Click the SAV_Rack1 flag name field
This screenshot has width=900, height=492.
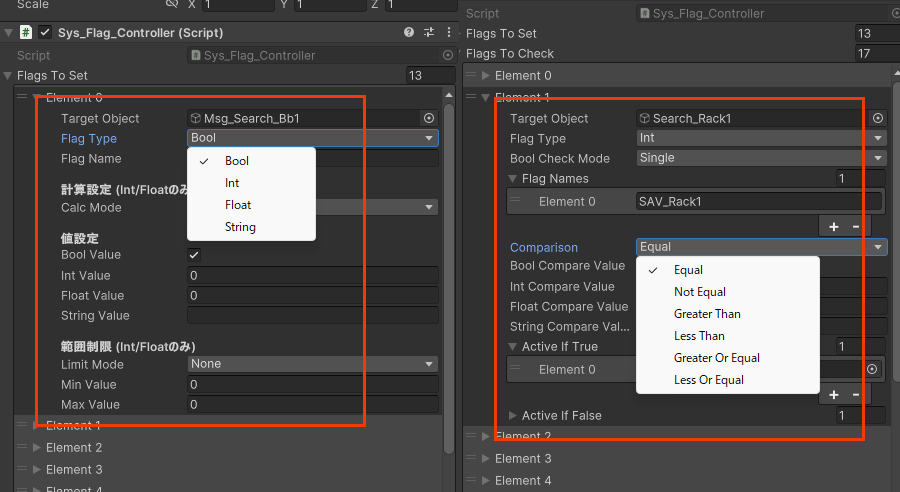758,202
